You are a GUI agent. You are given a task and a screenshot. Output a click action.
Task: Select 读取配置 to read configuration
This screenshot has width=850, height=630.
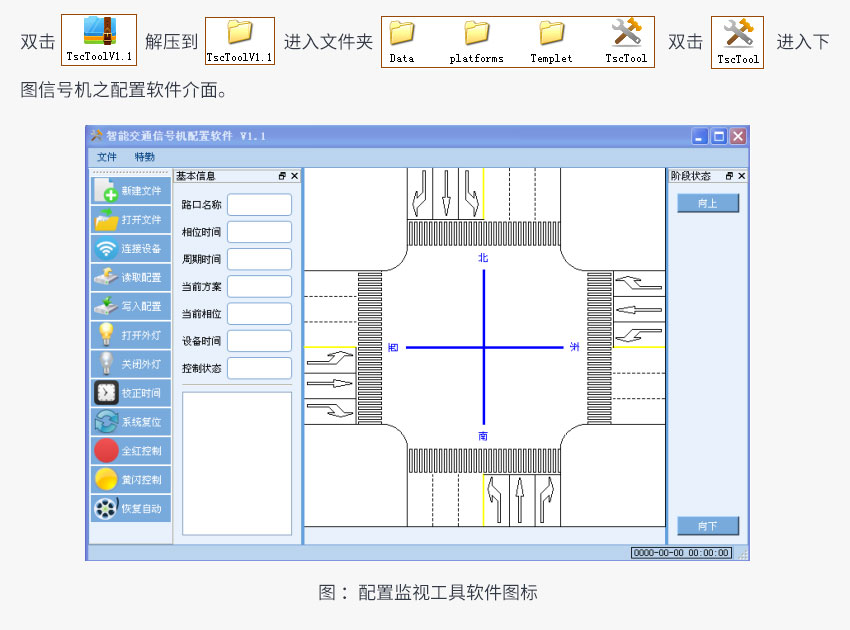(131, 278)
